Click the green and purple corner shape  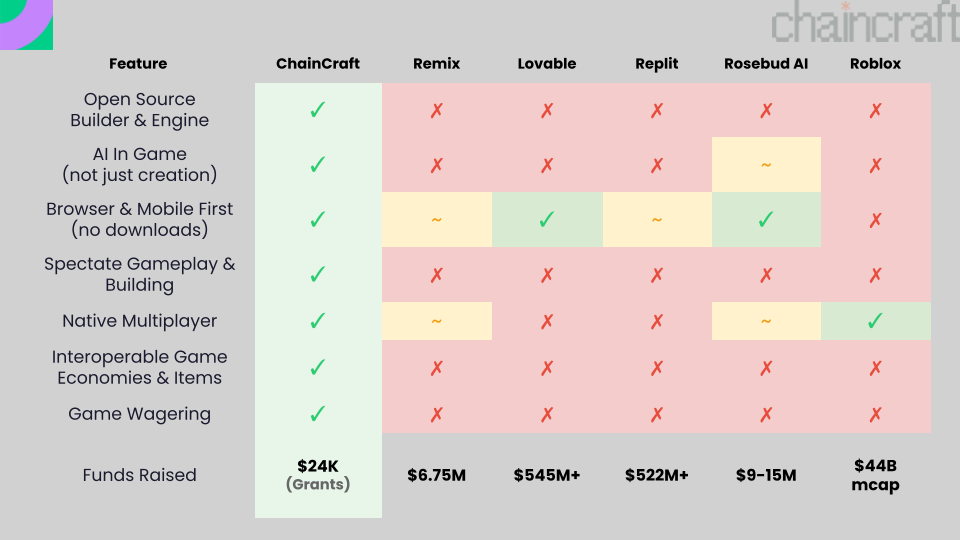(x=26, y=24)
